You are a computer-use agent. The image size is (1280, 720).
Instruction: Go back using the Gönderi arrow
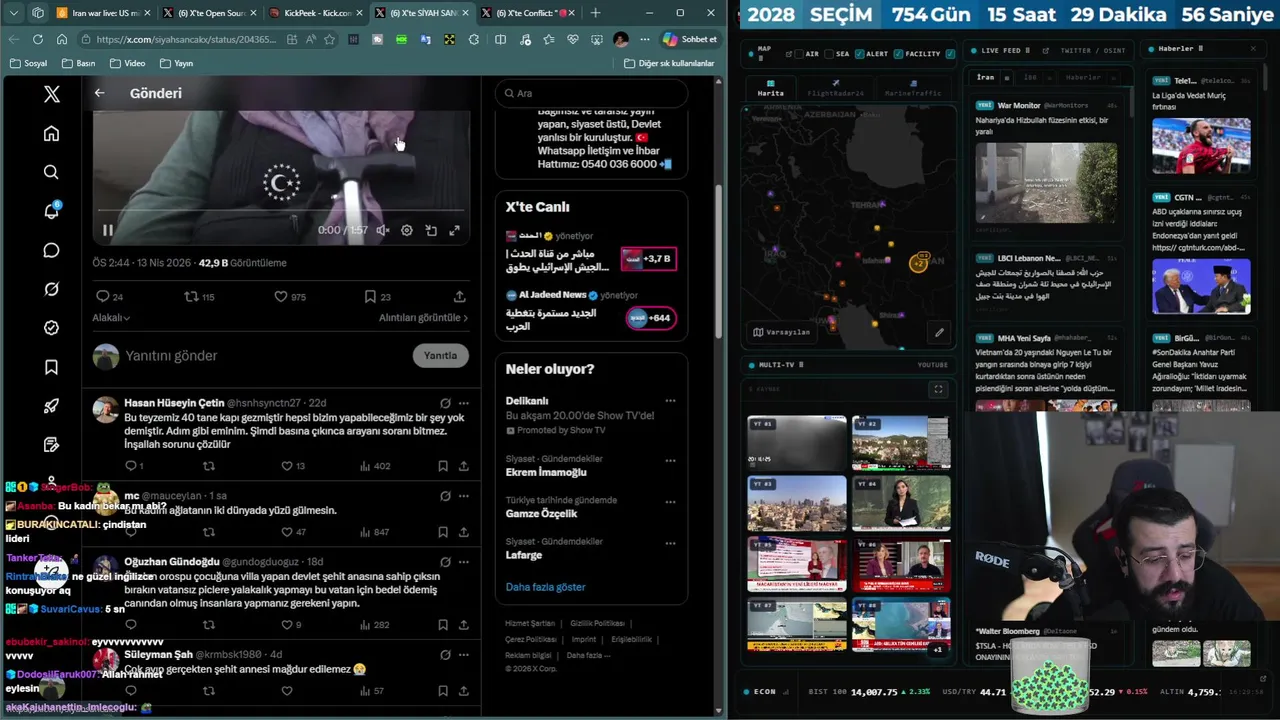tap(99, 93)
